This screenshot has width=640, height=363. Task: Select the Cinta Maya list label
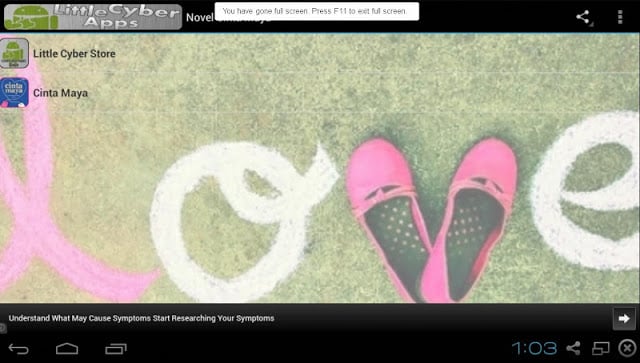coord(60,93)
